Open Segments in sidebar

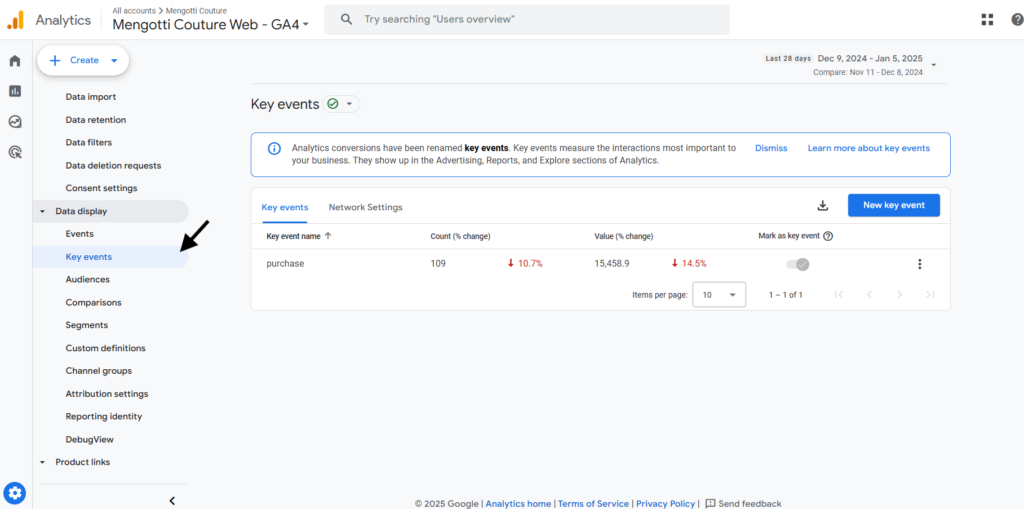click(x=87, y=325)
